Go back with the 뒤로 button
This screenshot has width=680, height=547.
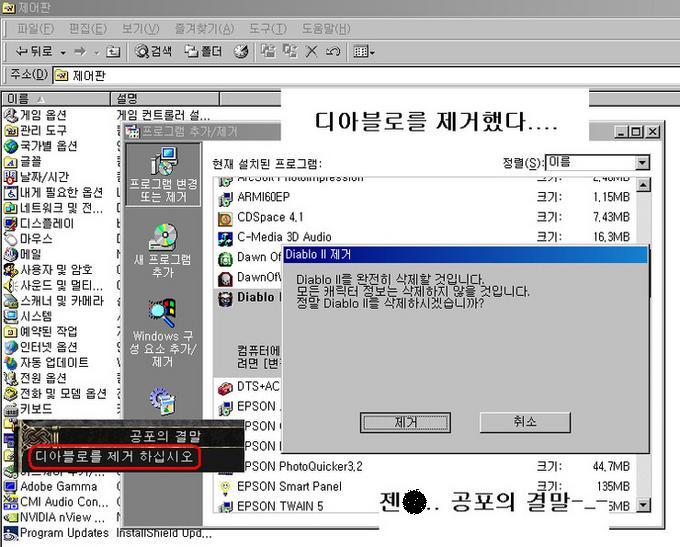point(34,52)
